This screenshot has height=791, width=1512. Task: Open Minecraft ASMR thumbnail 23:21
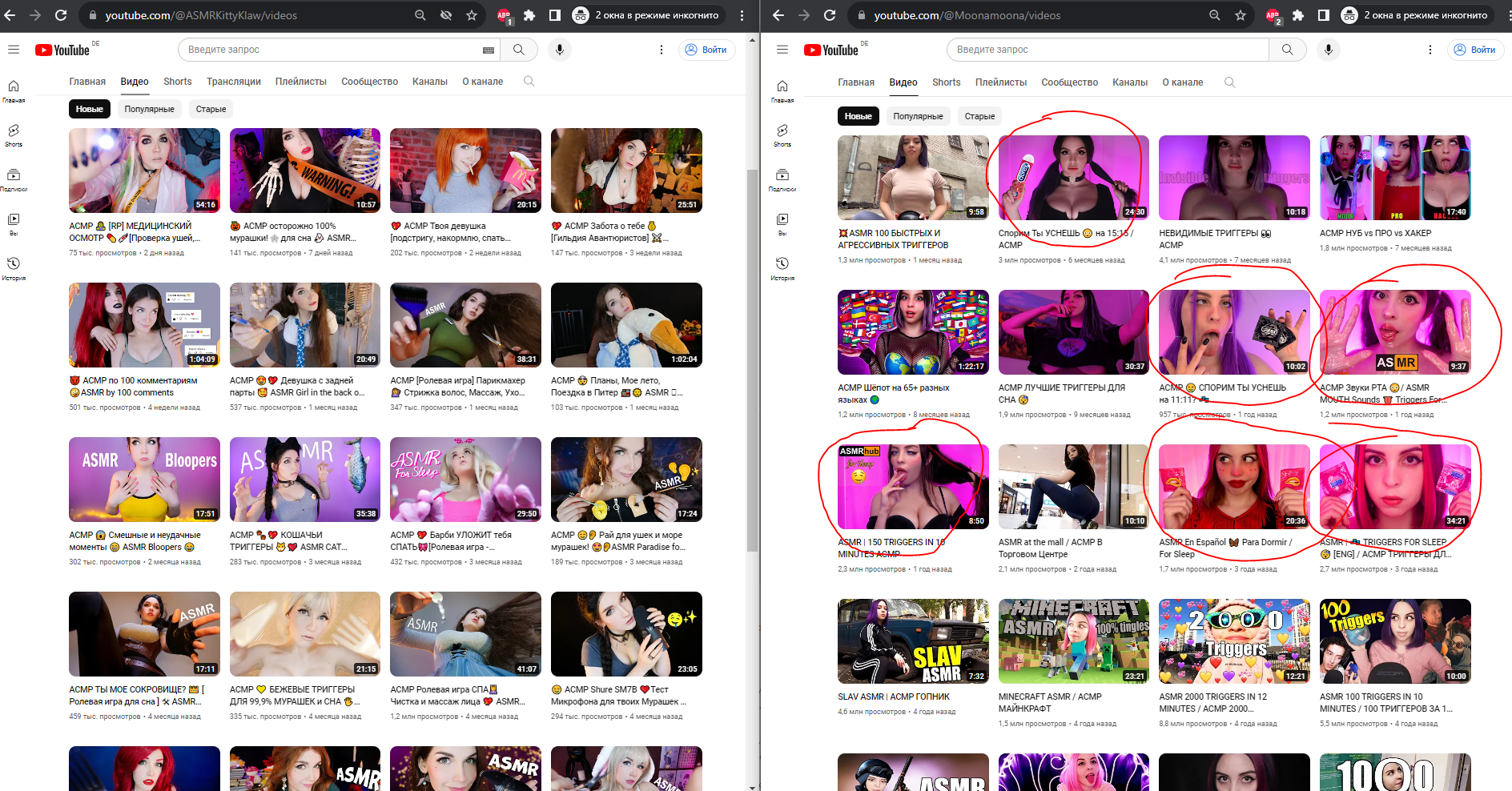coord(1074,641)
